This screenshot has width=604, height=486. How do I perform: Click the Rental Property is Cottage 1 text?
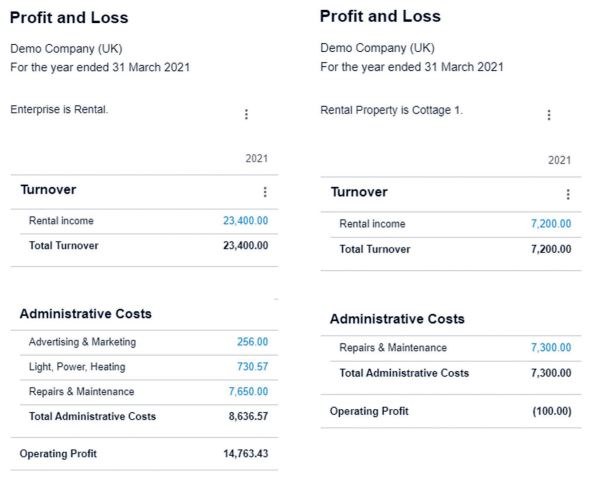click(x=391, y=110)
